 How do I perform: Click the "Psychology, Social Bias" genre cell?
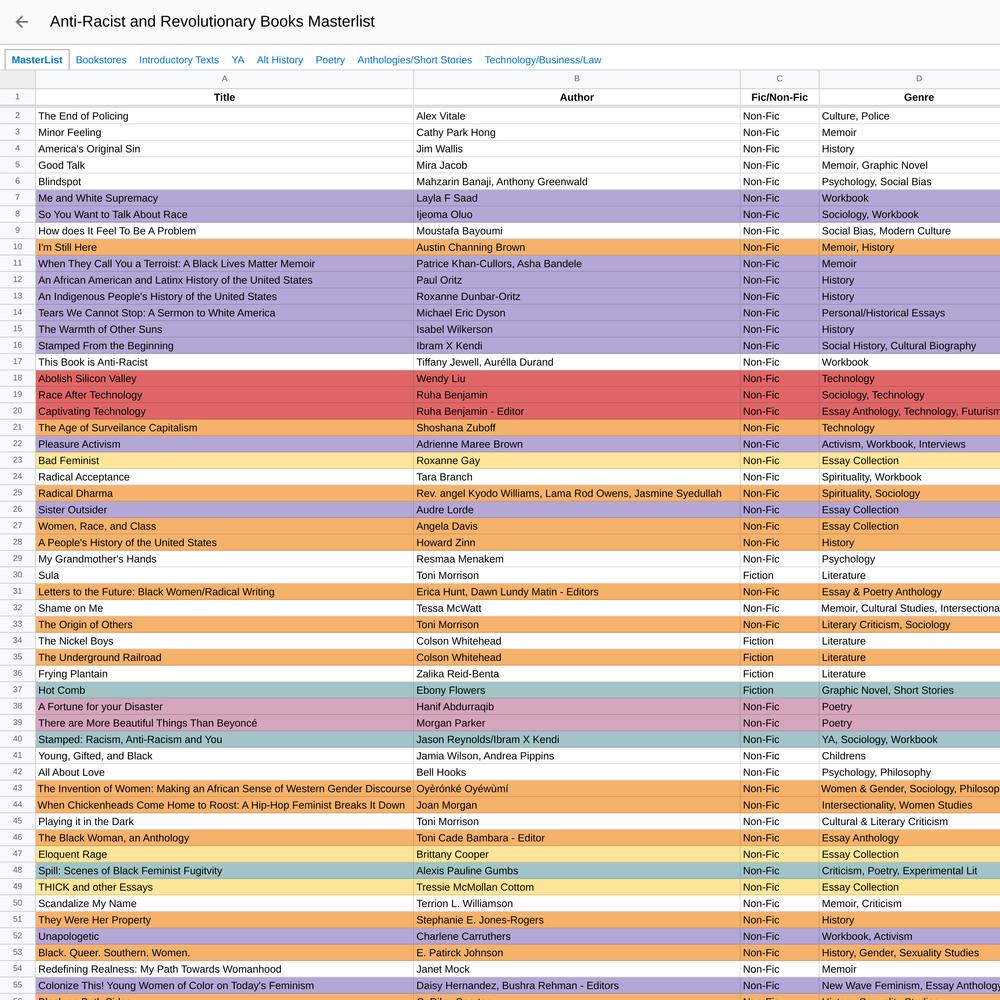pyautogui.click(x=909, y=182)
